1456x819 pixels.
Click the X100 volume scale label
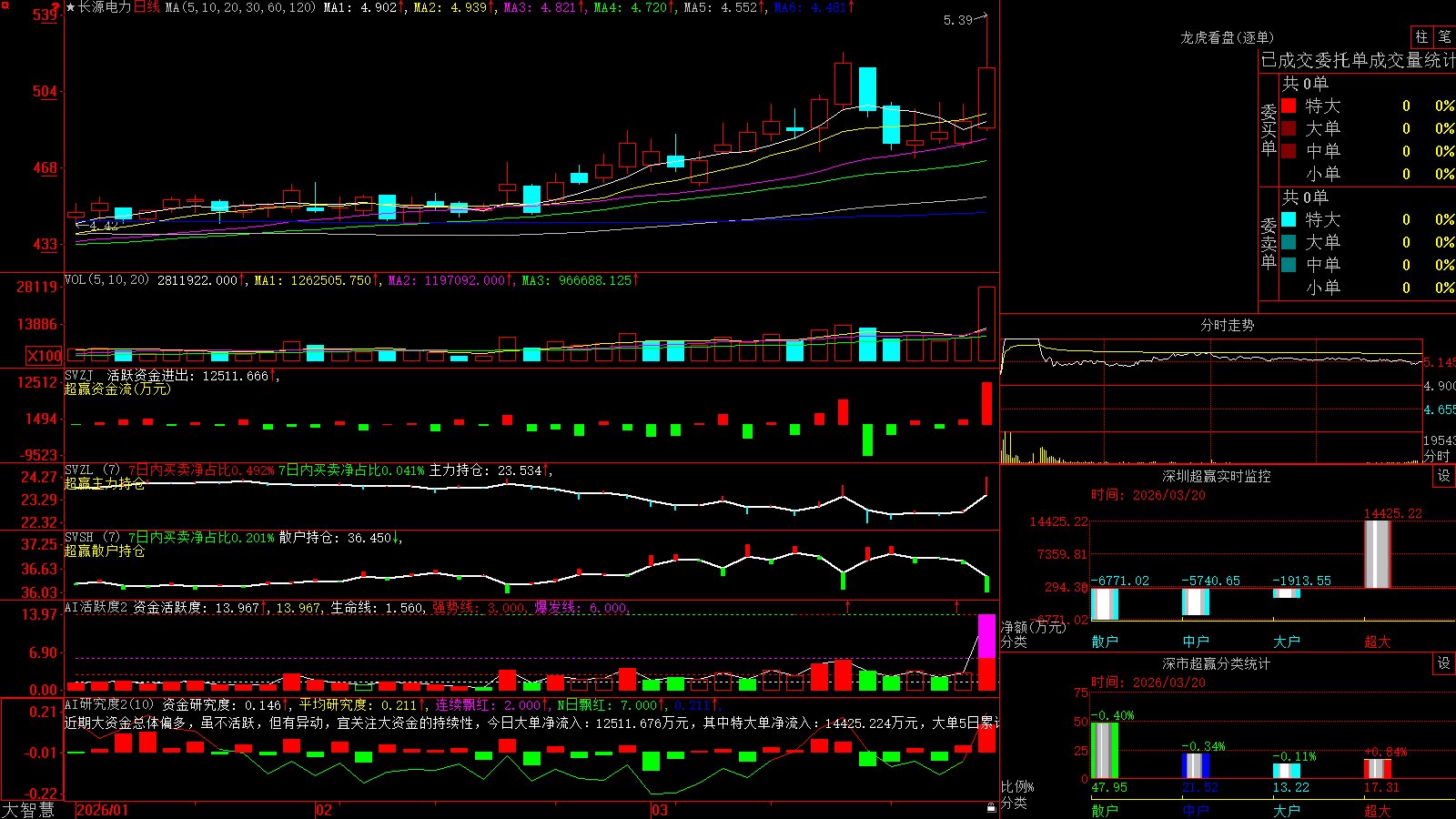pos(45,356)
